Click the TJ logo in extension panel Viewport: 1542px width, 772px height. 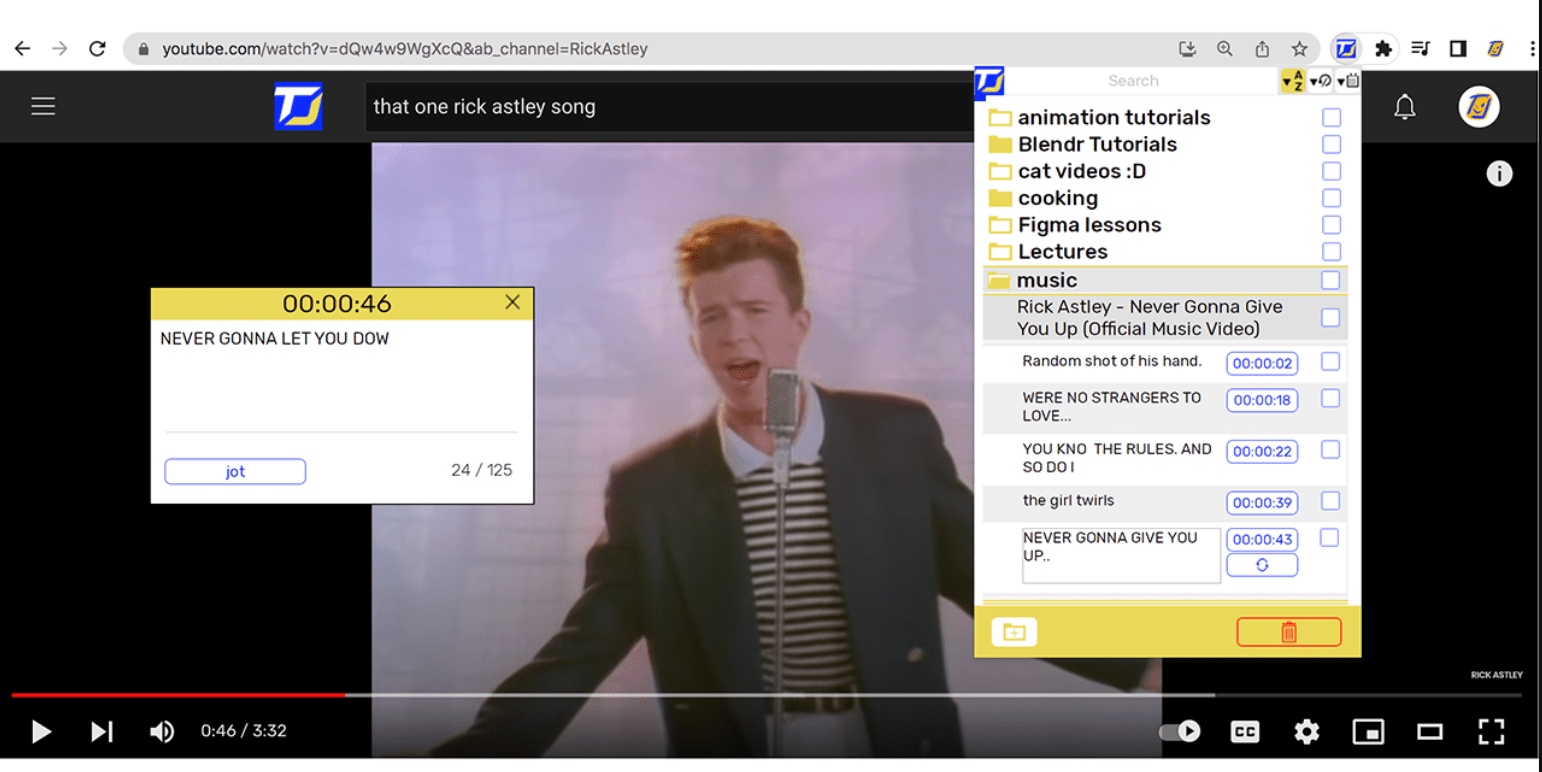(989, 81)
